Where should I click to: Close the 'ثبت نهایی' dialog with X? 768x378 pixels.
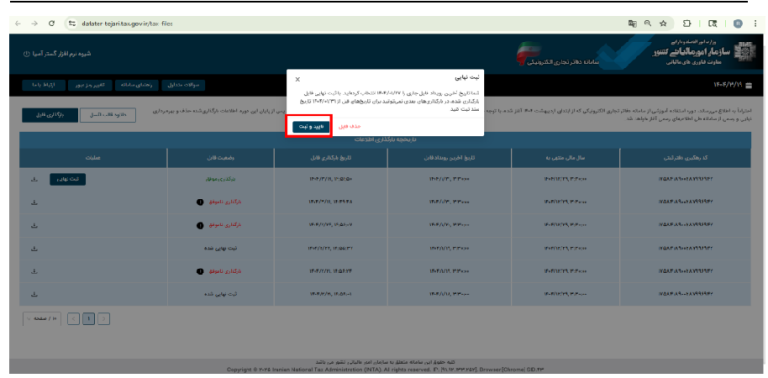pos(298,79)
